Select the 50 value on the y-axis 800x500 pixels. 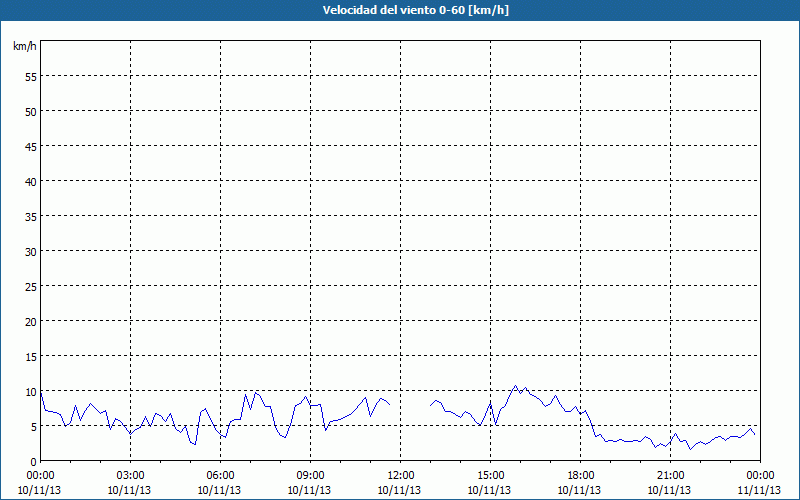point(31,111)
